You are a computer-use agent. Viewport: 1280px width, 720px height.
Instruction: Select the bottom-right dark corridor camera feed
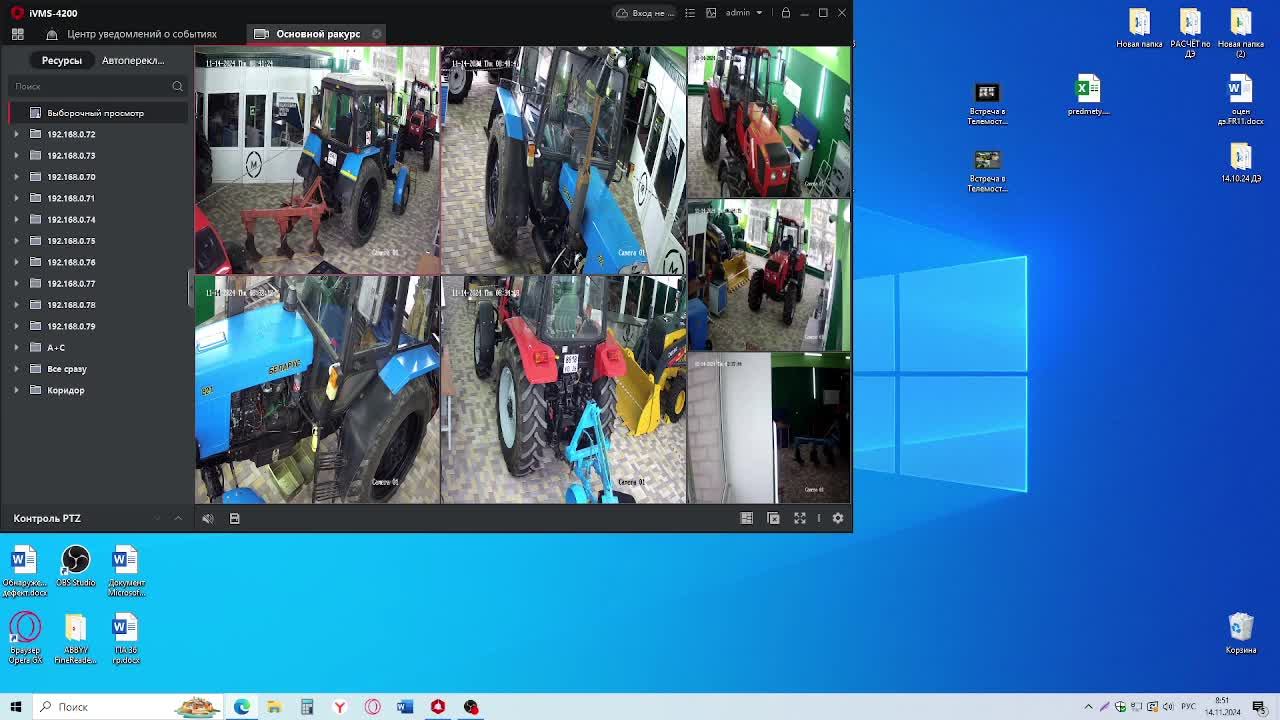[769, 428]
